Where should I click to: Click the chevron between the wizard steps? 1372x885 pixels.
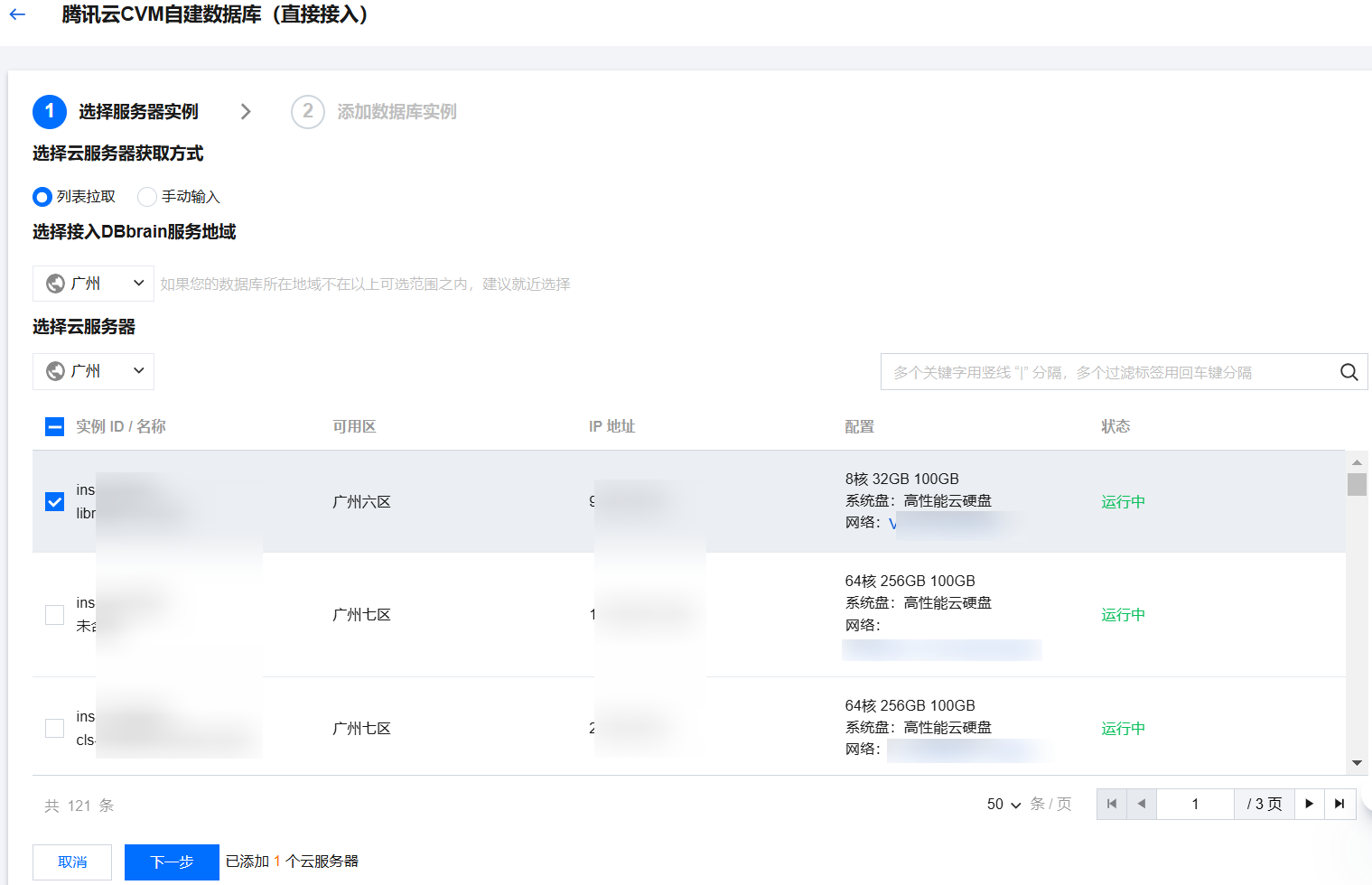coord(246,112)
